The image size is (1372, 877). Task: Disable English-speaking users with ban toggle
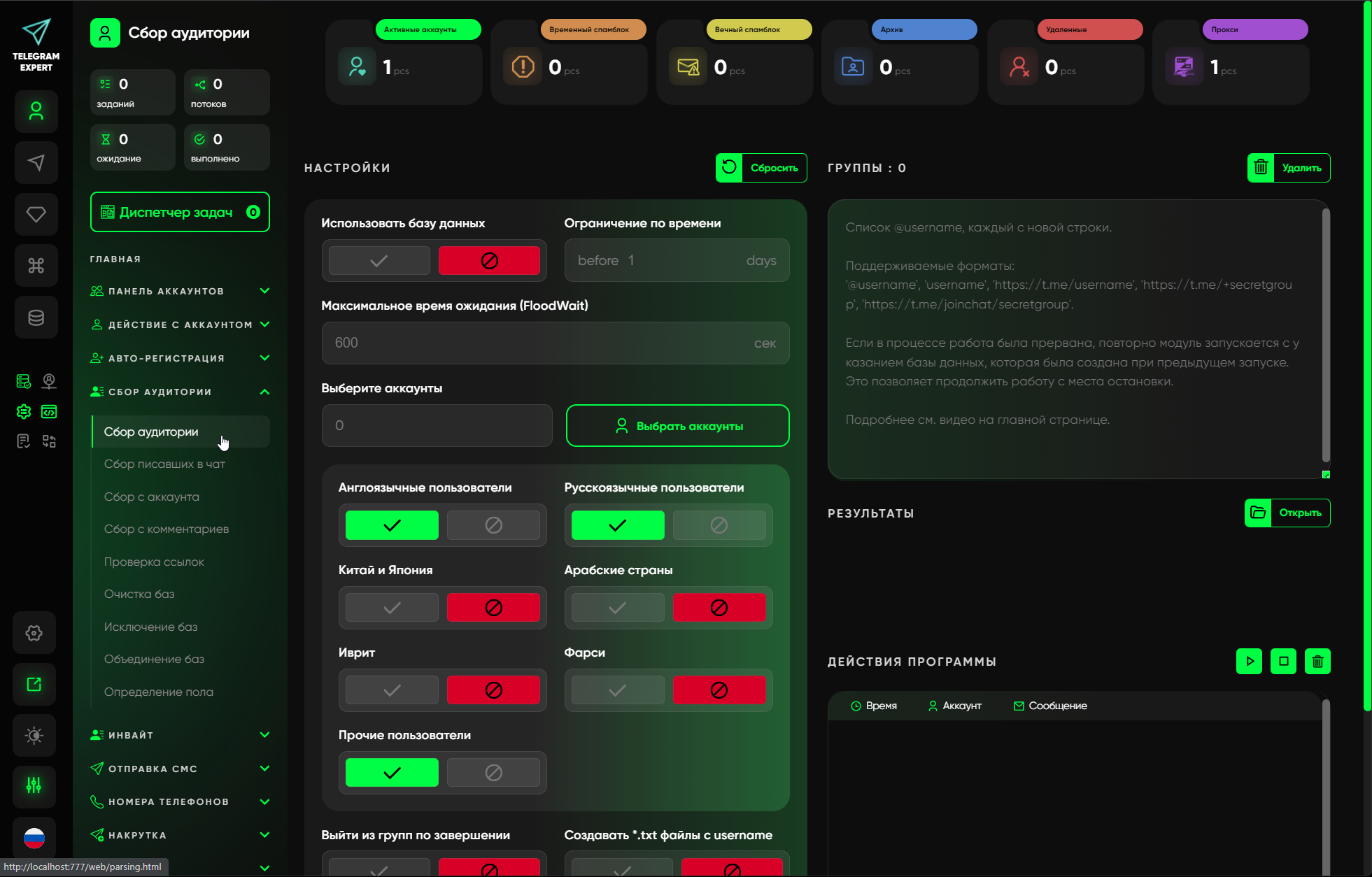click(493, 525)
